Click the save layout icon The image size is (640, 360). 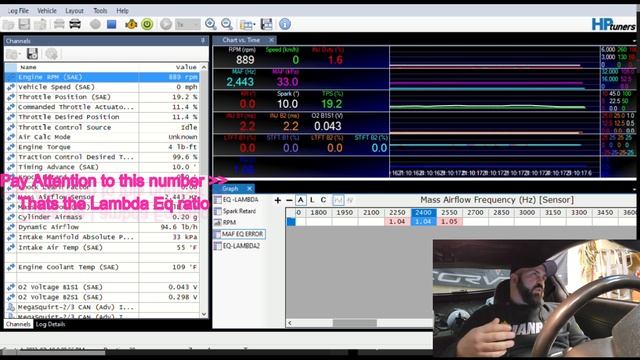click(x=267, y=24)
